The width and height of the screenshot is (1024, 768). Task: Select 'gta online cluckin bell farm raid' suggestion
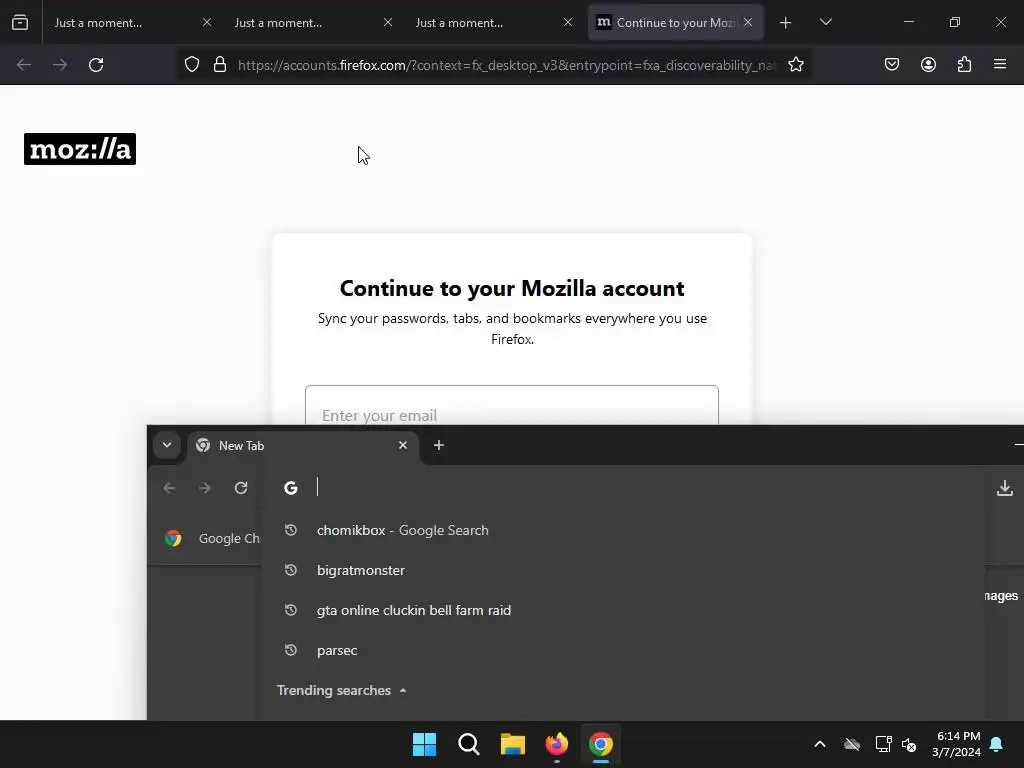[x=624, y=610]
